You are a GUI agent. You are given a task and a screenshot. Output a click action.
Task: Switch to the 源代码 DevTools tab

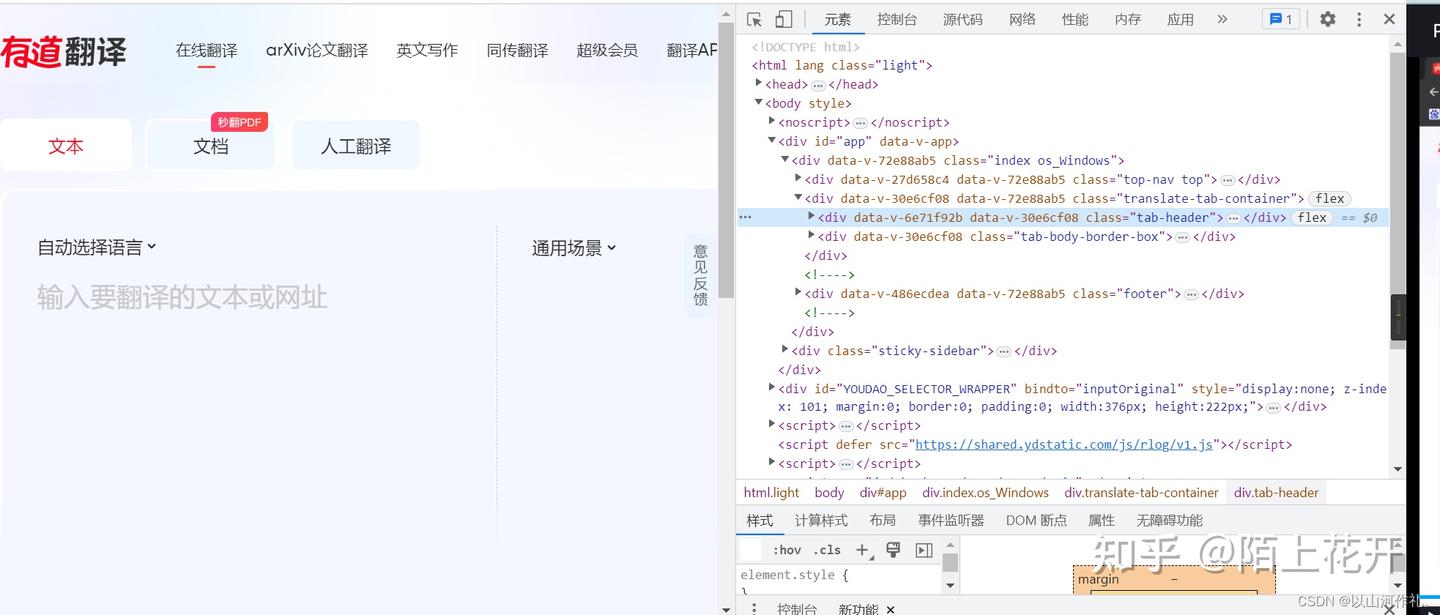coord(963,19)
